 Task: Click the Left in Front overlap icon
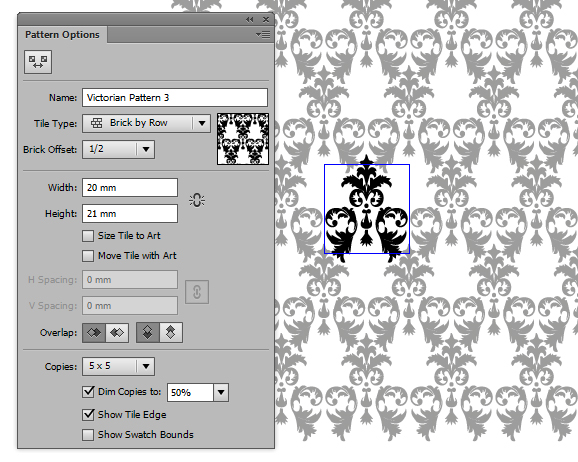(94, 333)
